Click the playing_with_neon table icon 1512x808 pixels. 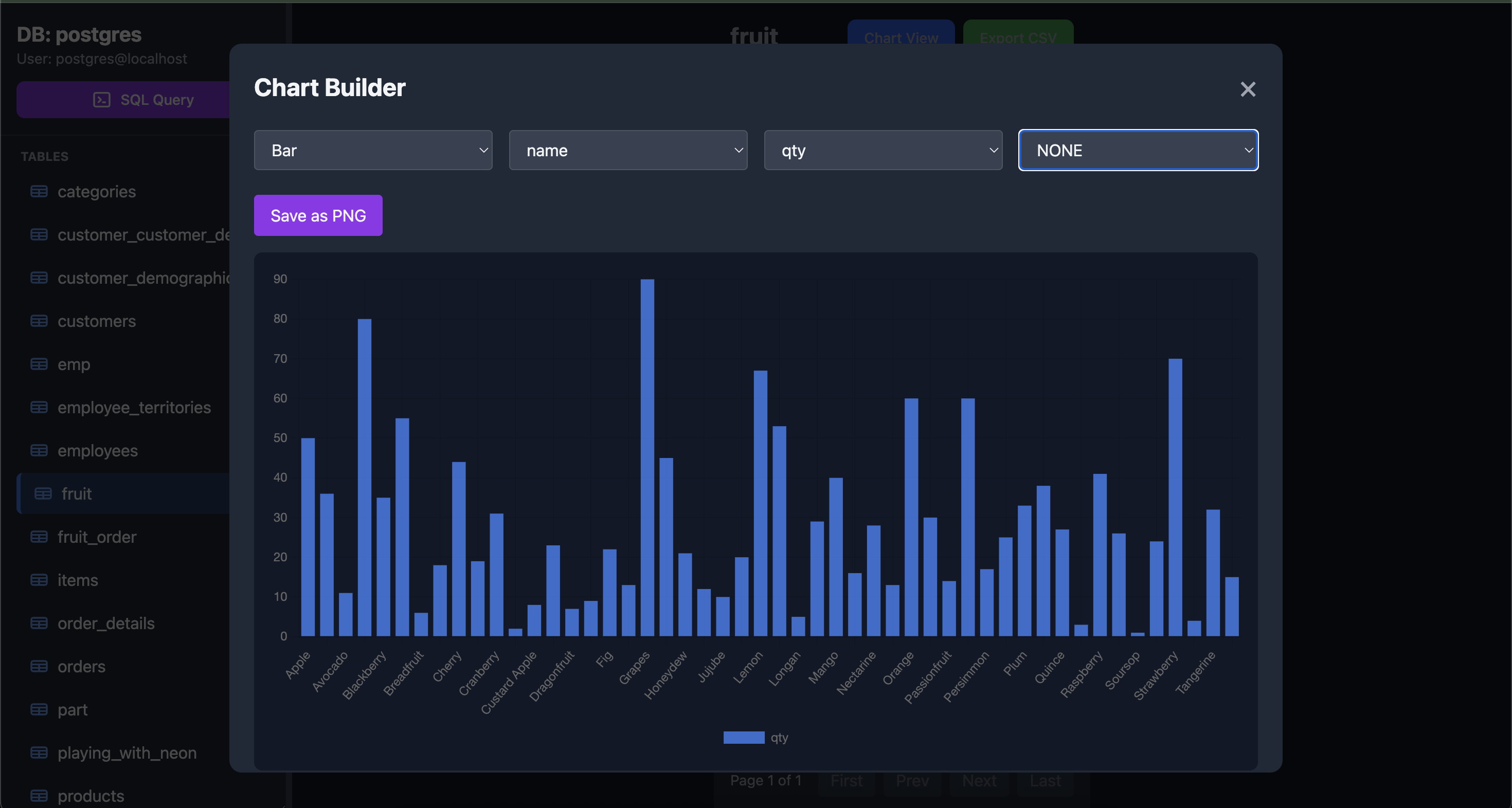[39, 753]
